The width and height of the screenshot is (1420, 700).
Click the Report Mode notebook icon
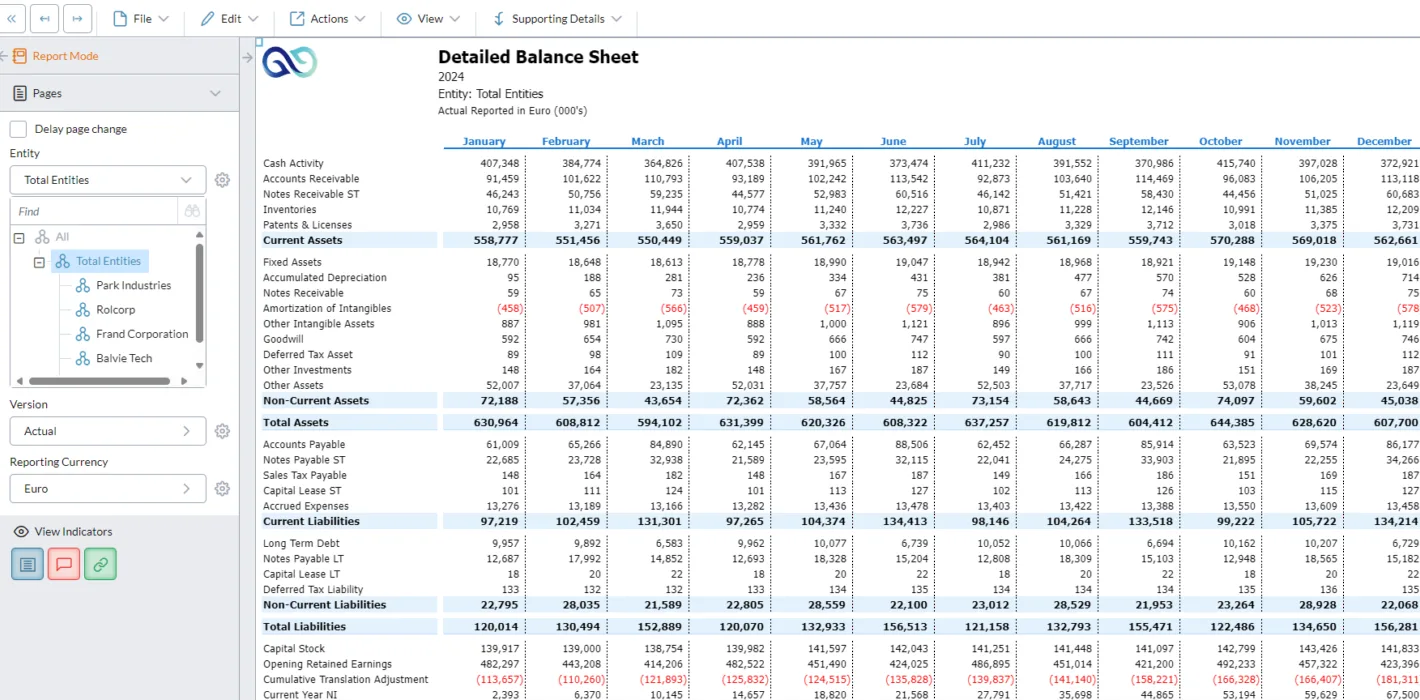(20, 56)
